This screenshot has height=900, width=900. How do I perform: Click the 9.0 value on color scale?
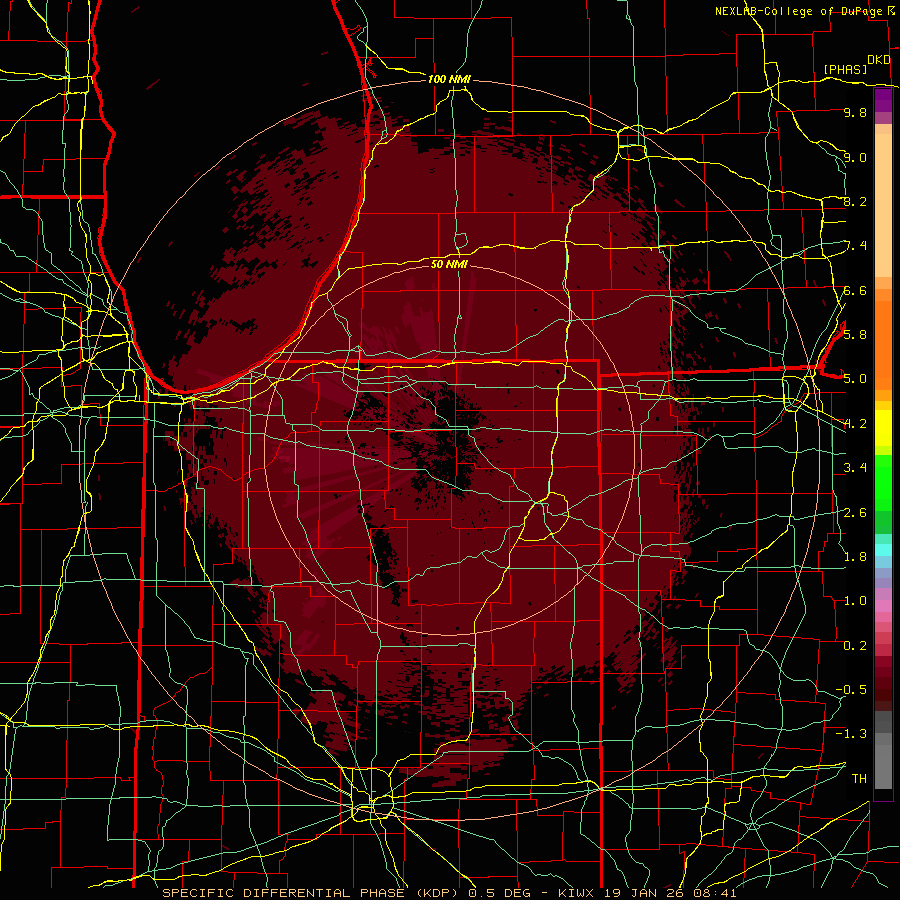855,157
